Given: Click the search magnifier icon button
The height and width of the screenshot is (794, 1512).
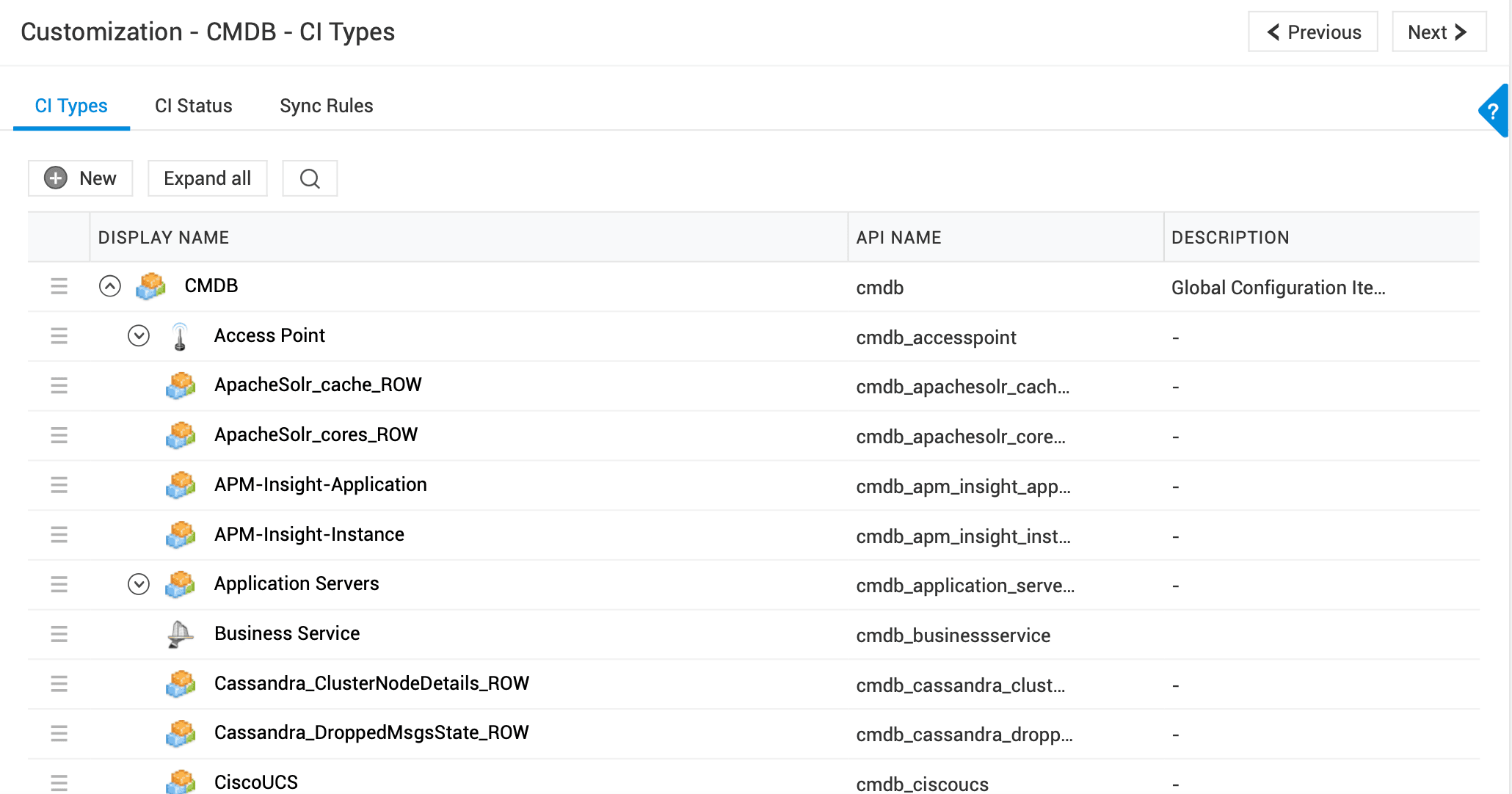Looking at the screenshot, I should (x=310, y=178).
